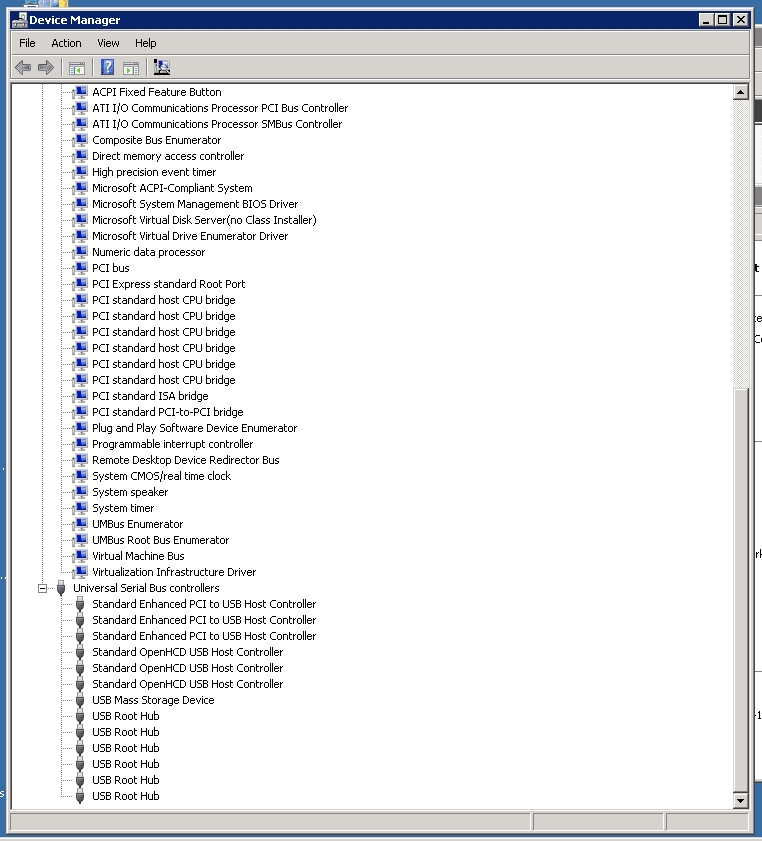Screen dimensions: 762x841
Task: Click the icon beside Remote Desktop Device Redirector Bus
Action: point(80,460)
